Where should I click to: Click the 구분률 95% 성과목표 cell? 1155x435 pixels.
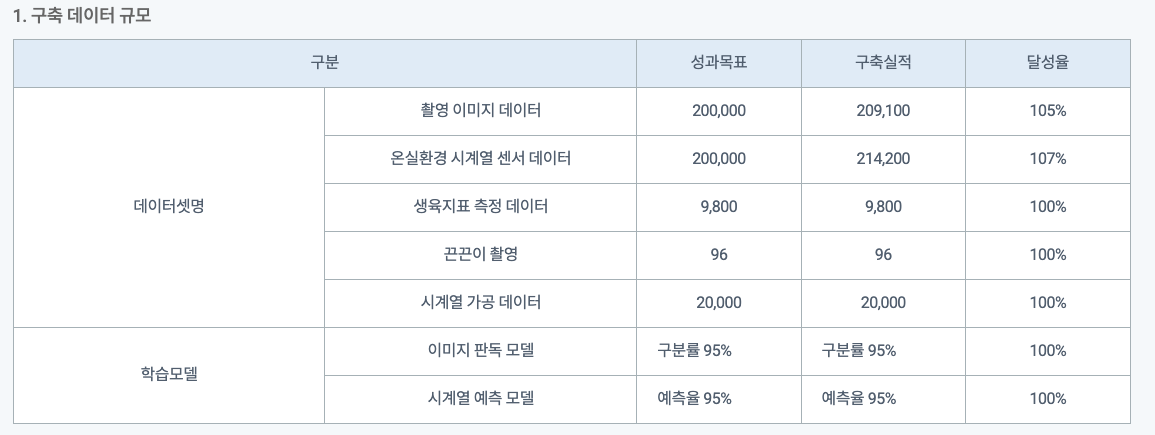pyautogui.click(x=719, y=351)
